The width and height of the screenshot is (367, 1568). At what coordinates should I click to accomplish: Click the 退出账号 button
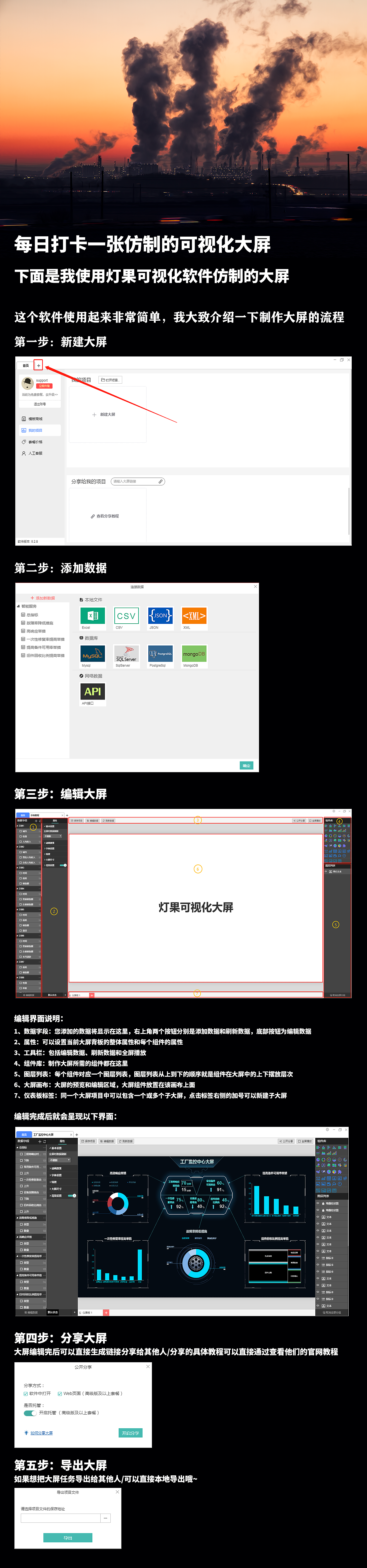pos(39,404)
